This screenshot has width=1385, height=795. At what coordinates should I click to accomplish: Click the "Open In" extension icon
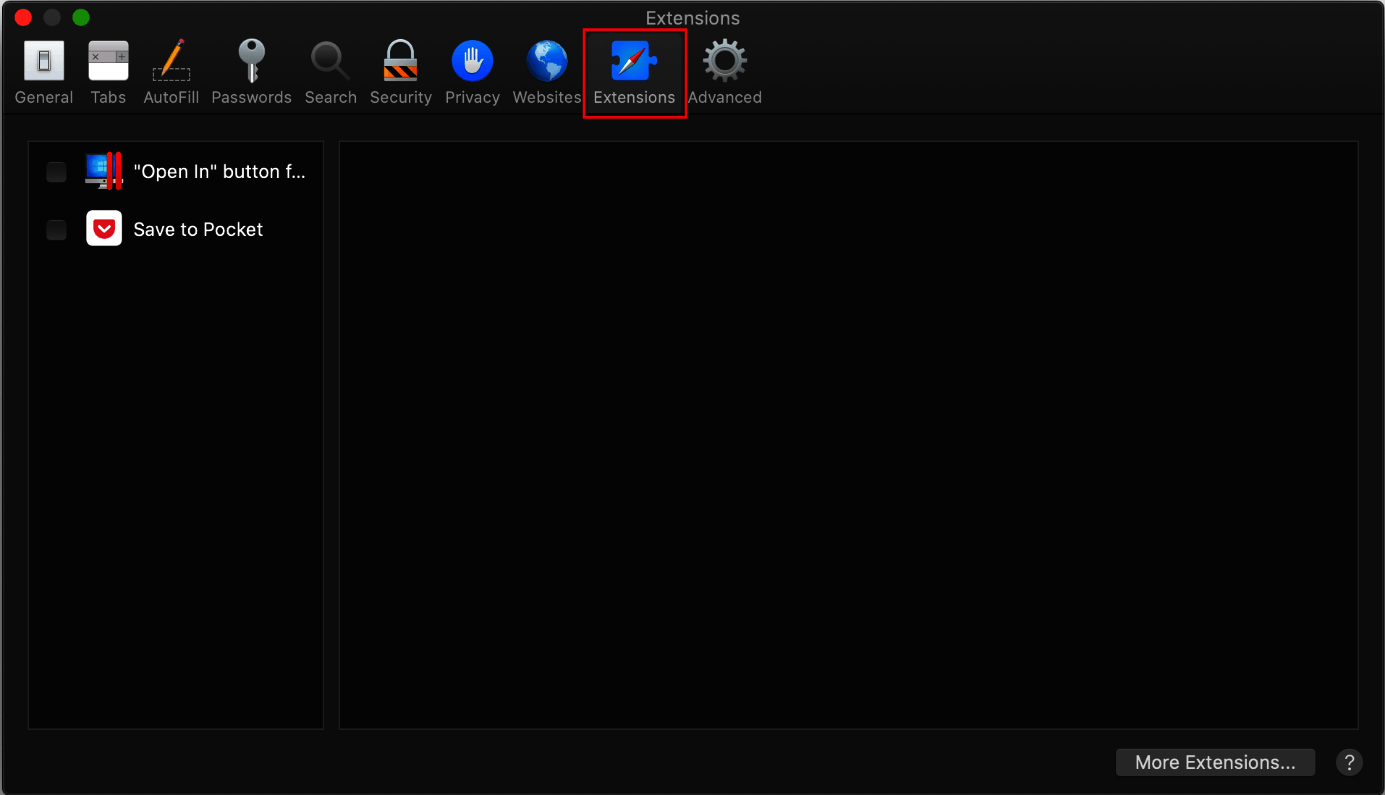[x=104, y=171]
